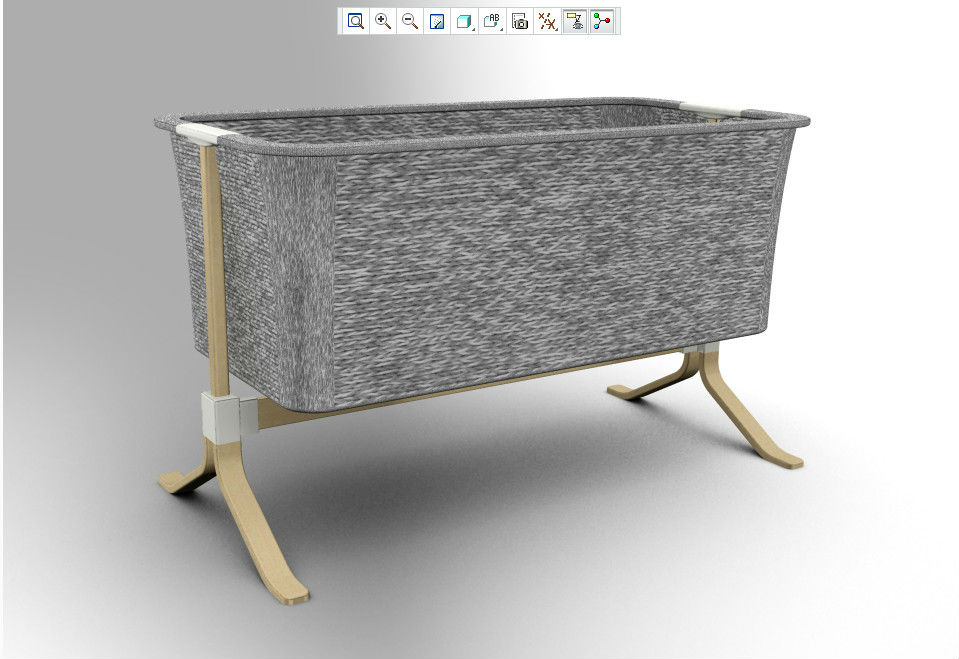Toggle Spin Center display
Image resolution: width=959 pixels, height=659 pixels.
601,21
